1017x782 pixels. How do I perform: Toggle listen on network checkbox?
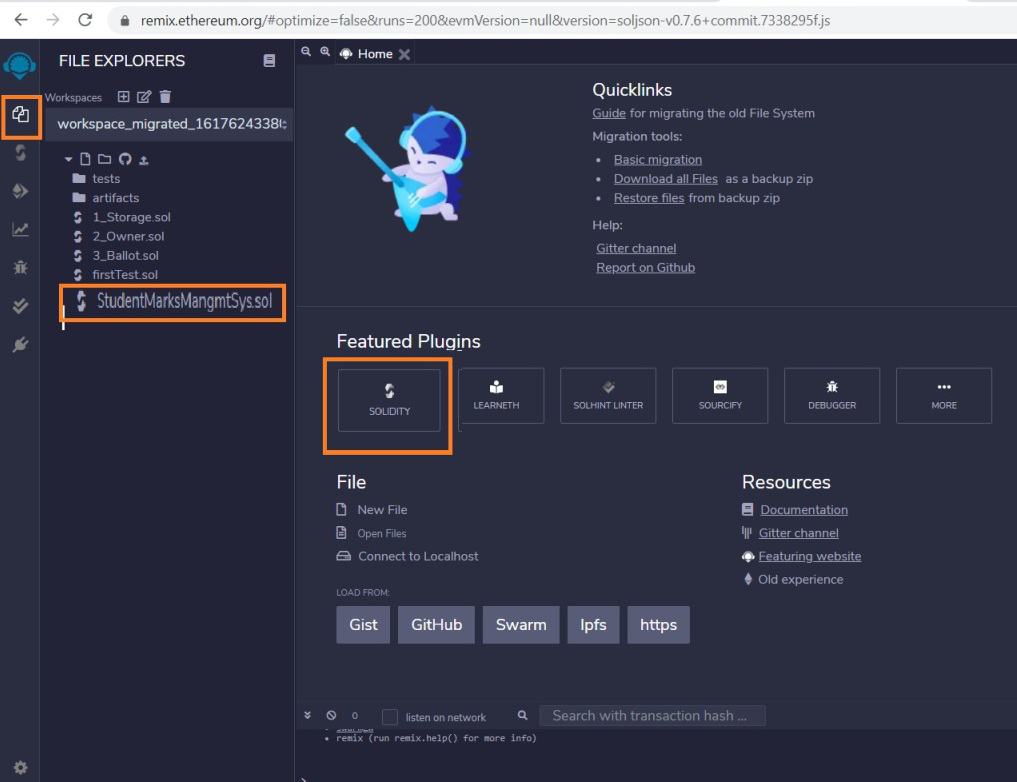tap(390, 717)
